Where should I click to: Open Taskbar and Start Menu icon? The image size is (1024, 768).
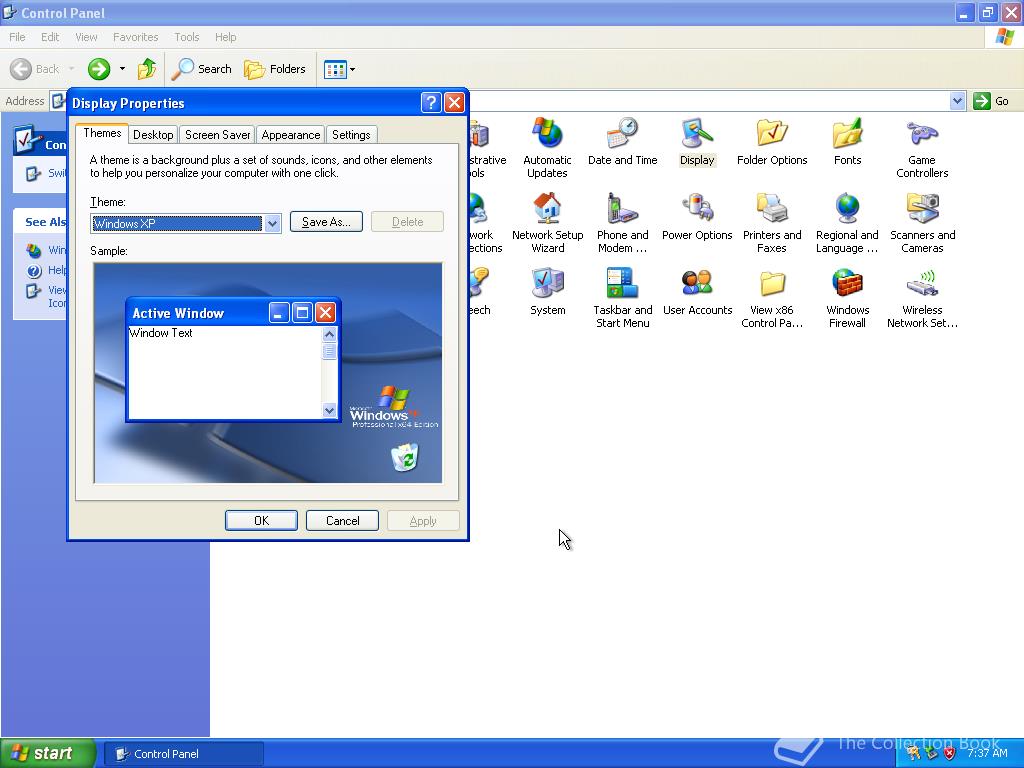622,298
